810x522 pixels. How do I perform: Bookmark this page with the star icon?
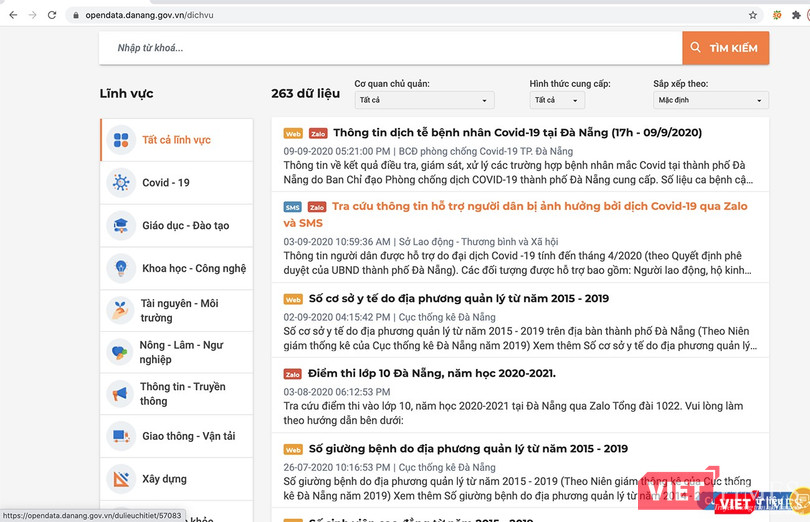pyautogui.click(x=753, y=15)
